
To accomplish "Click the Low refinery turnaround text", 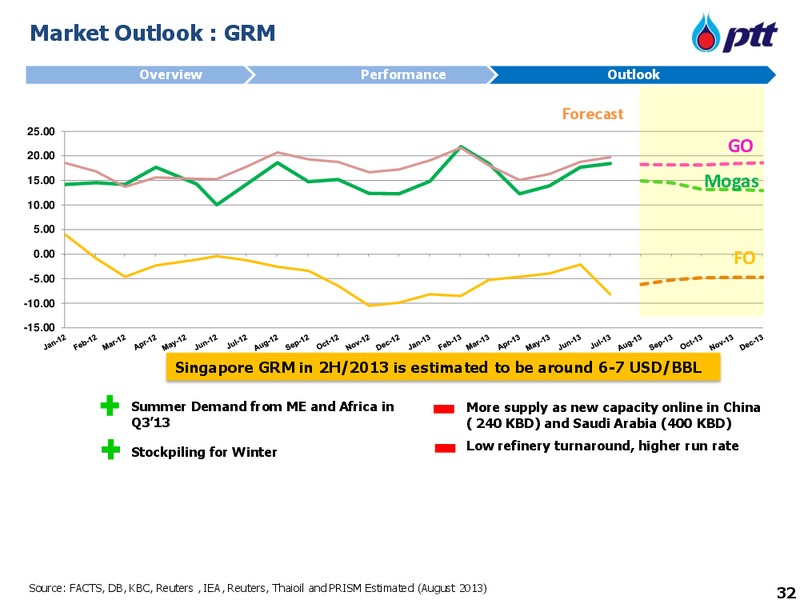I will [602, 446].
